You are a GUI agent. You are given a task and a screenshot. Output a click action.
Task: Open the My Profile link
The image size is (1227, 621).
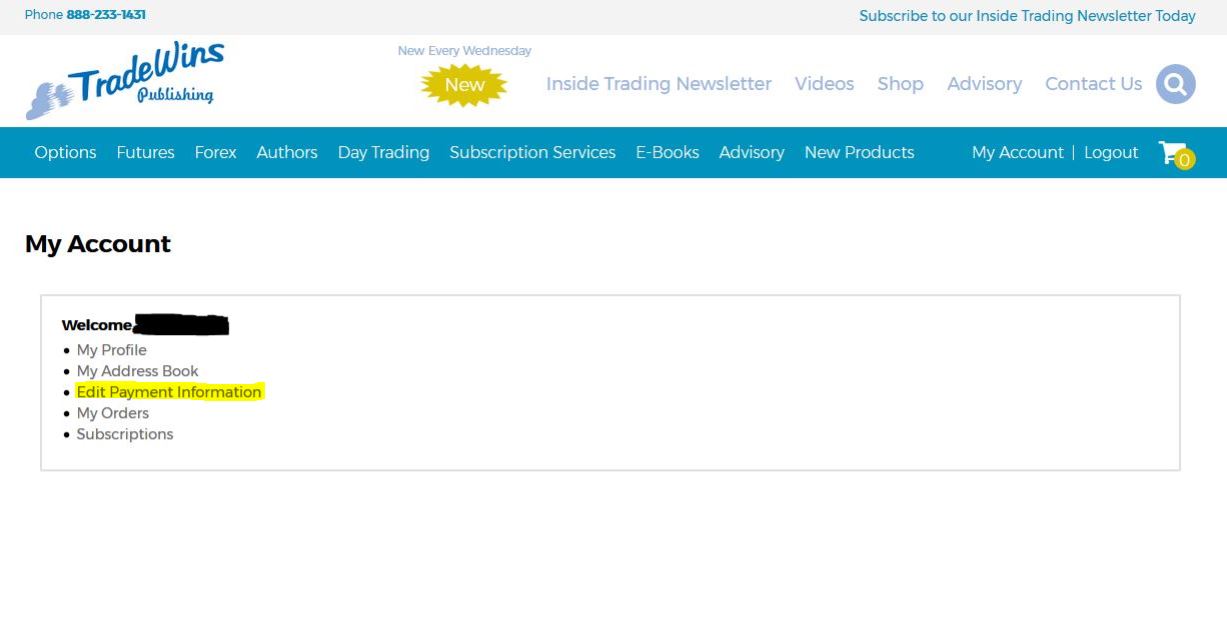click(111, 350)
